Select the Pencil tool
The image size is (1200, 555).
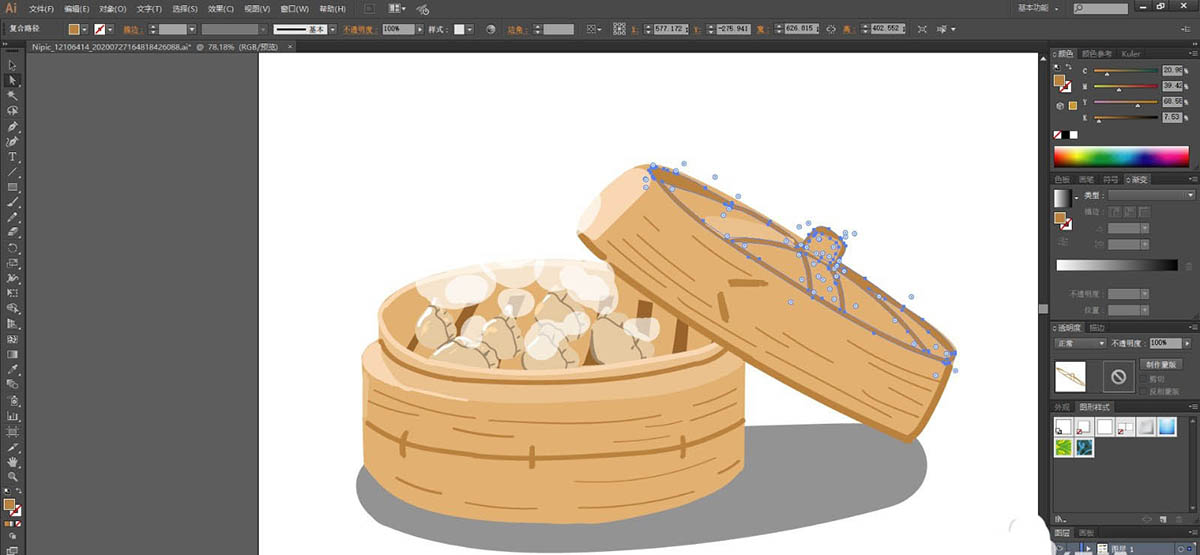(x=13, y=217)
